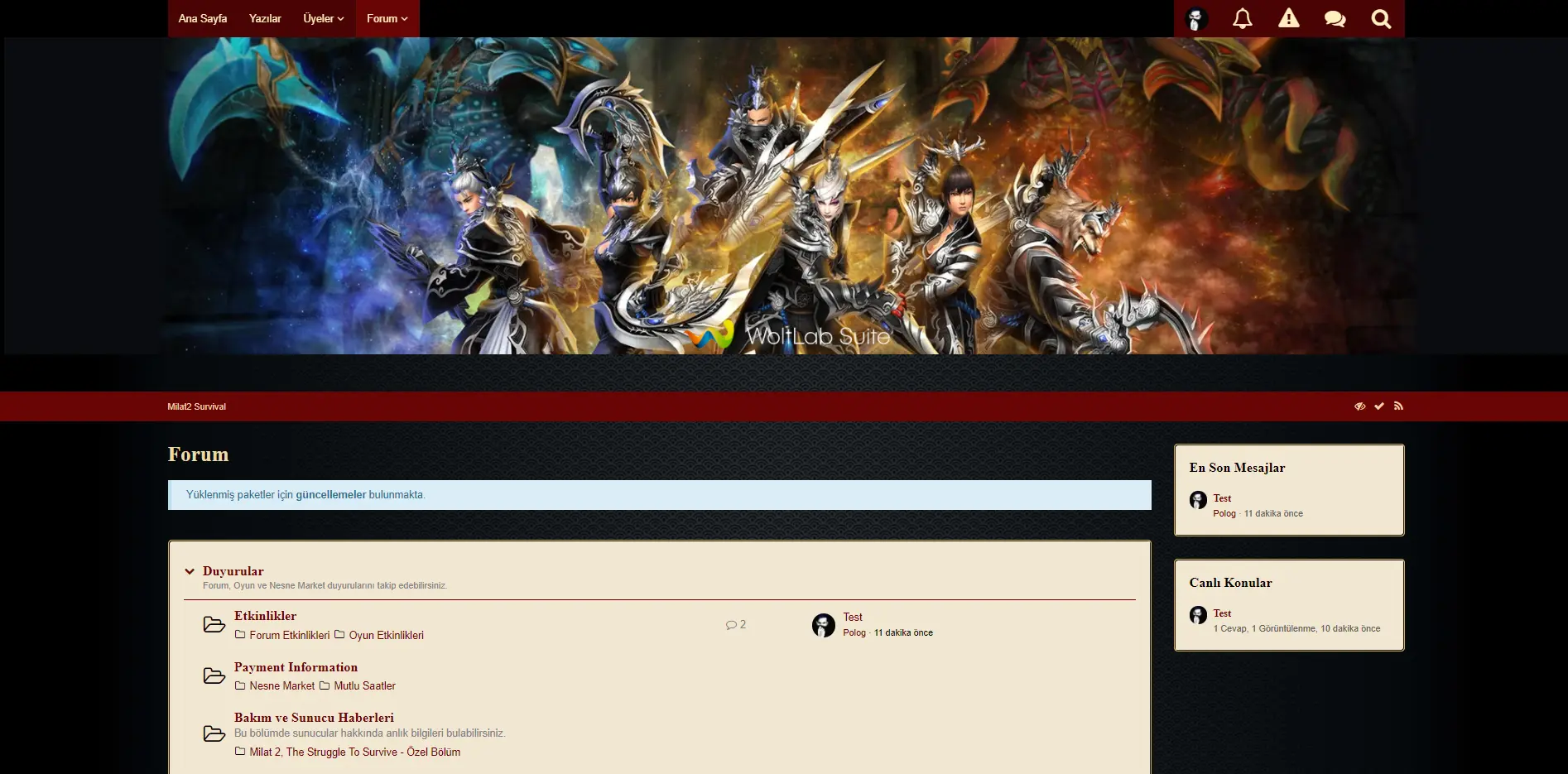Click avatar in Canlı Konular box
Screen dimensions: 1568x774
point(1198,615)
